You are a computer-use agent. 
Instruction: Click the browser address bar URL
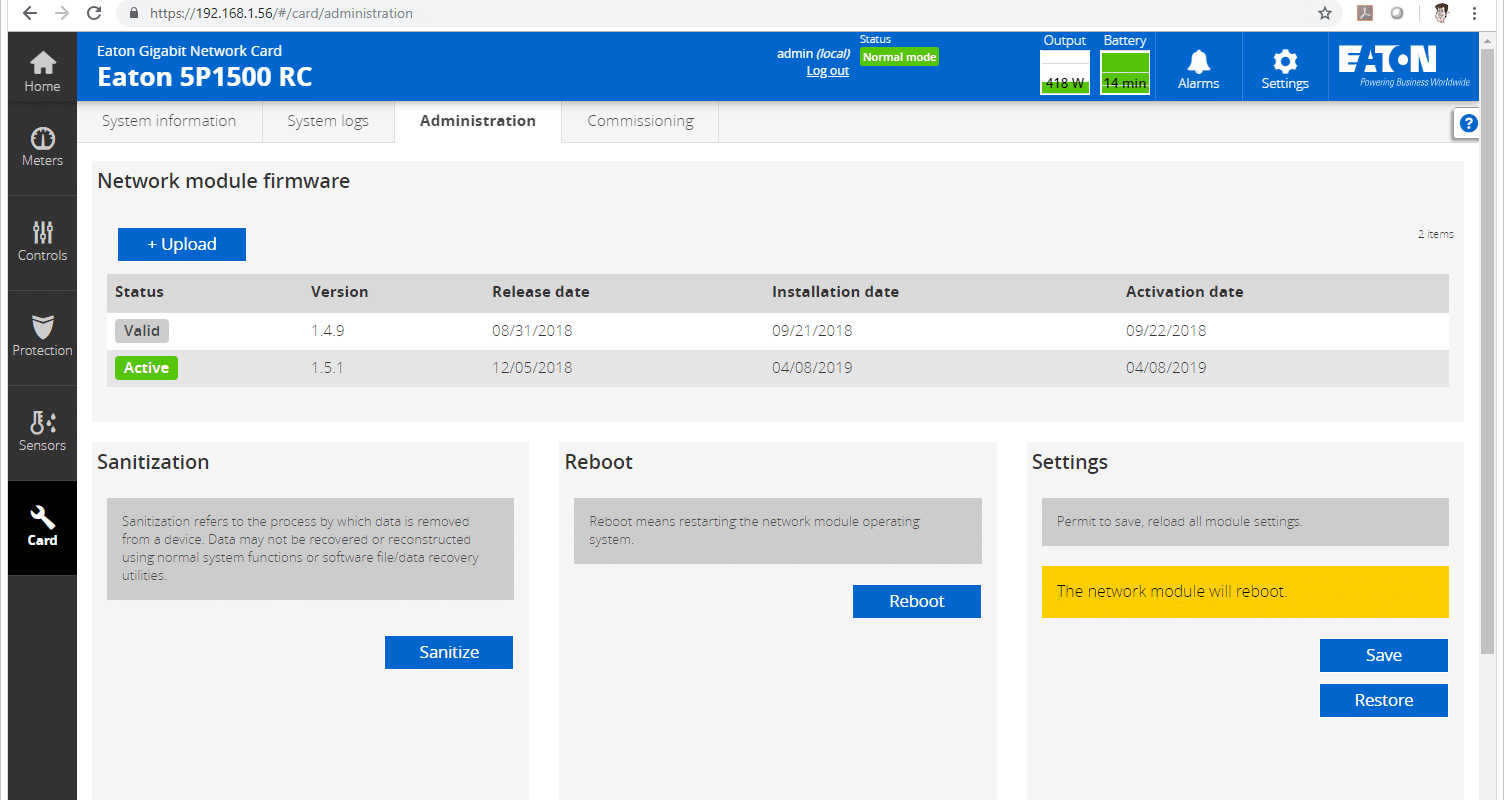pyautogui.click(x=281, y=13)
